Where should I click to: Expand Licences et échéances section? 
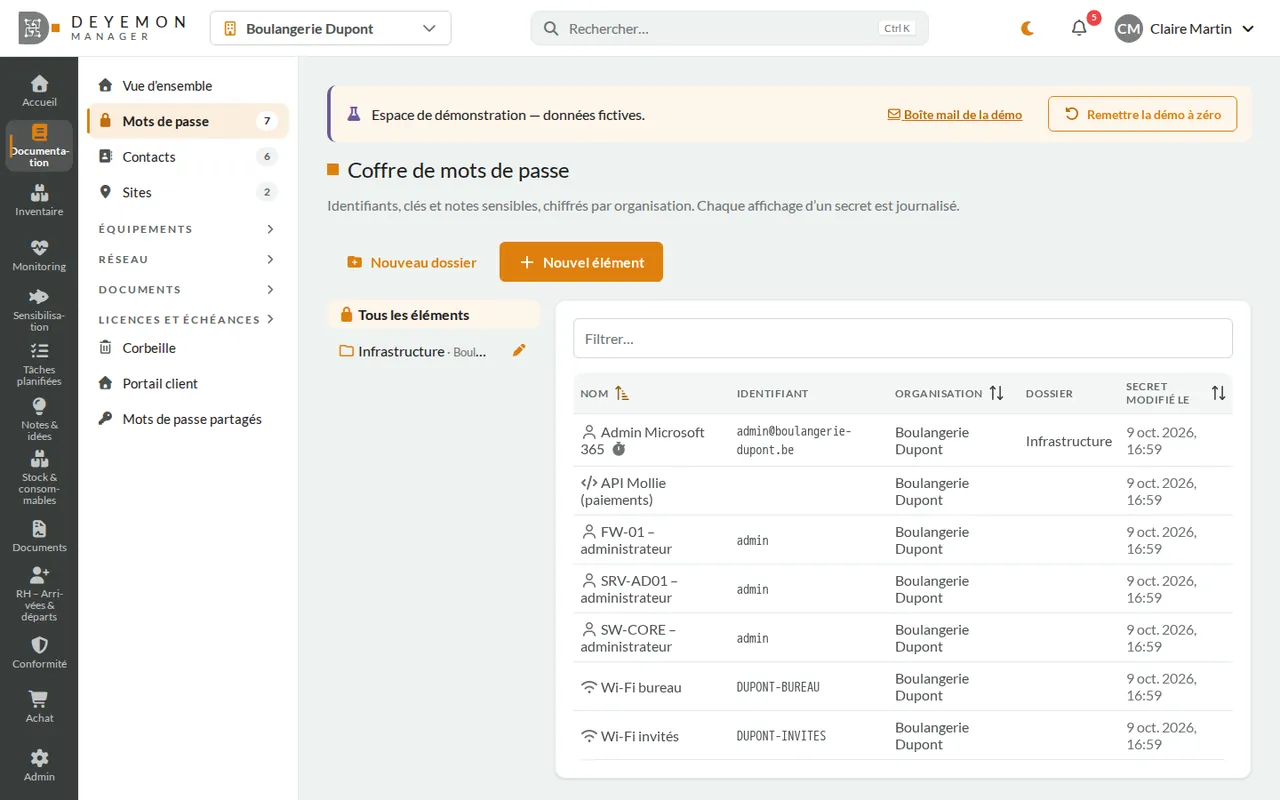187,319
